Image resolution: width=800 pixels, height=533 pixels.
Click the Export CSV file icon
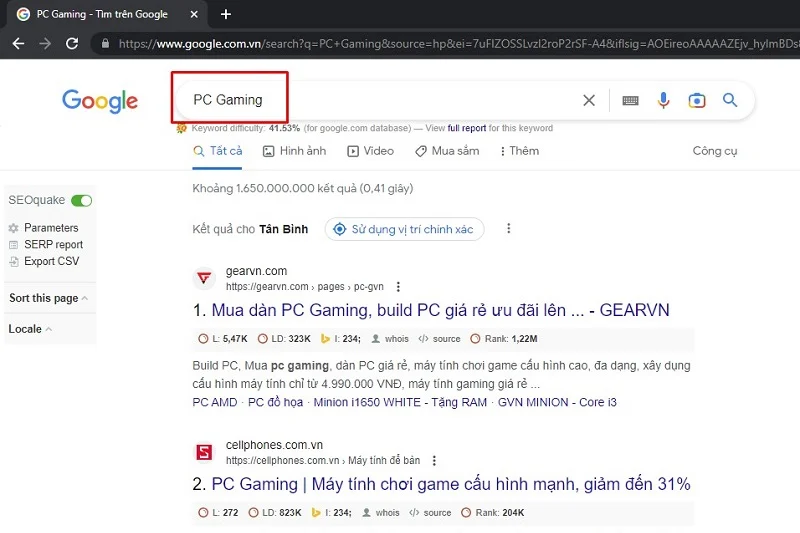click(x=14, y=262)
